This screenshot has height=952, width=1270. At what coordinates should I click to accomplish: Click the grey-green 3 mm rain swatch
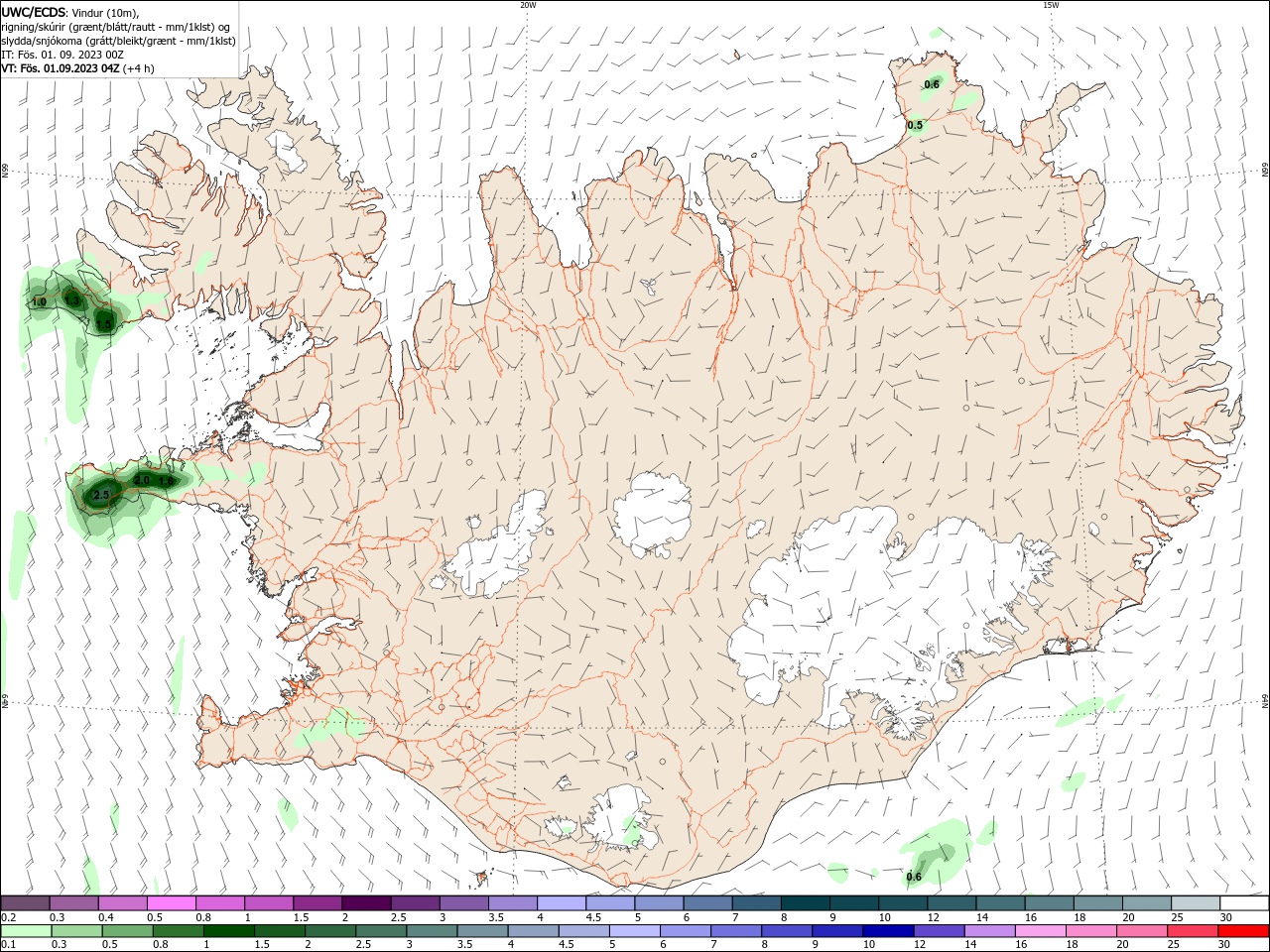(431, 931)
